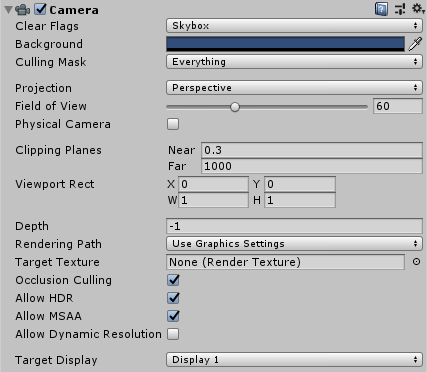Click the Near clipping plane field
The height and width of the screenshot is (372, 427).
point(312,150)
